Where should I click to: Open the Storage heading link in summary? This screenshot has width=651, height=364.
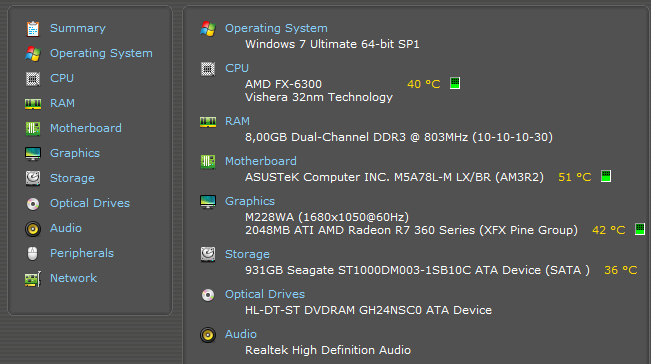tap(247, 254)
